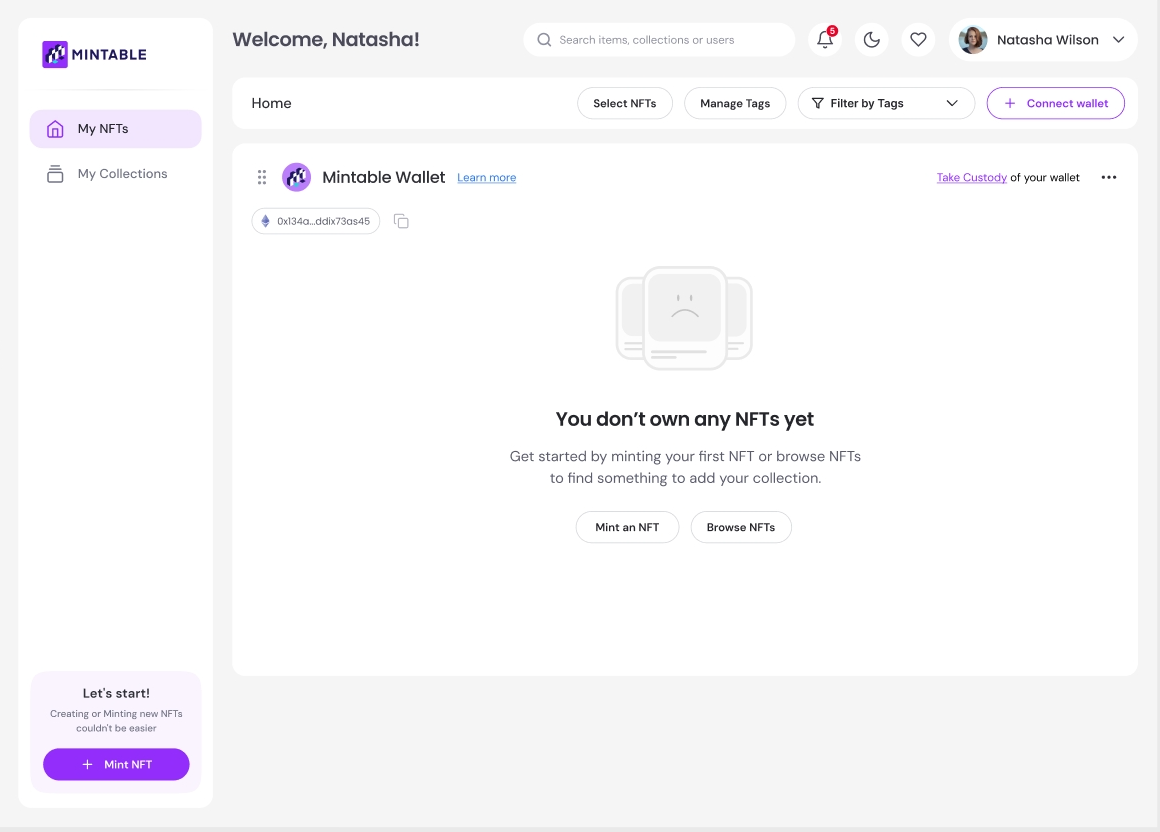The width and height of the screenshot is (1160, 832).
Task: Click the Mintable logo in sidebar
Action: click(94, 54)
